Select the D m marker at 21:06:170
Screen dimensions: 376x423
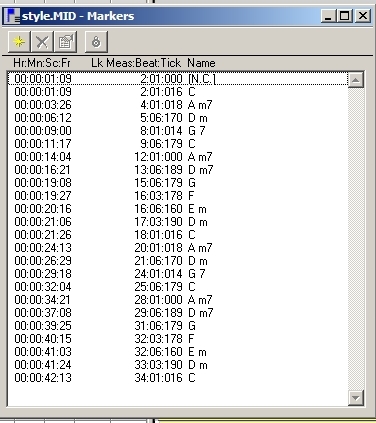click(178, 261)
